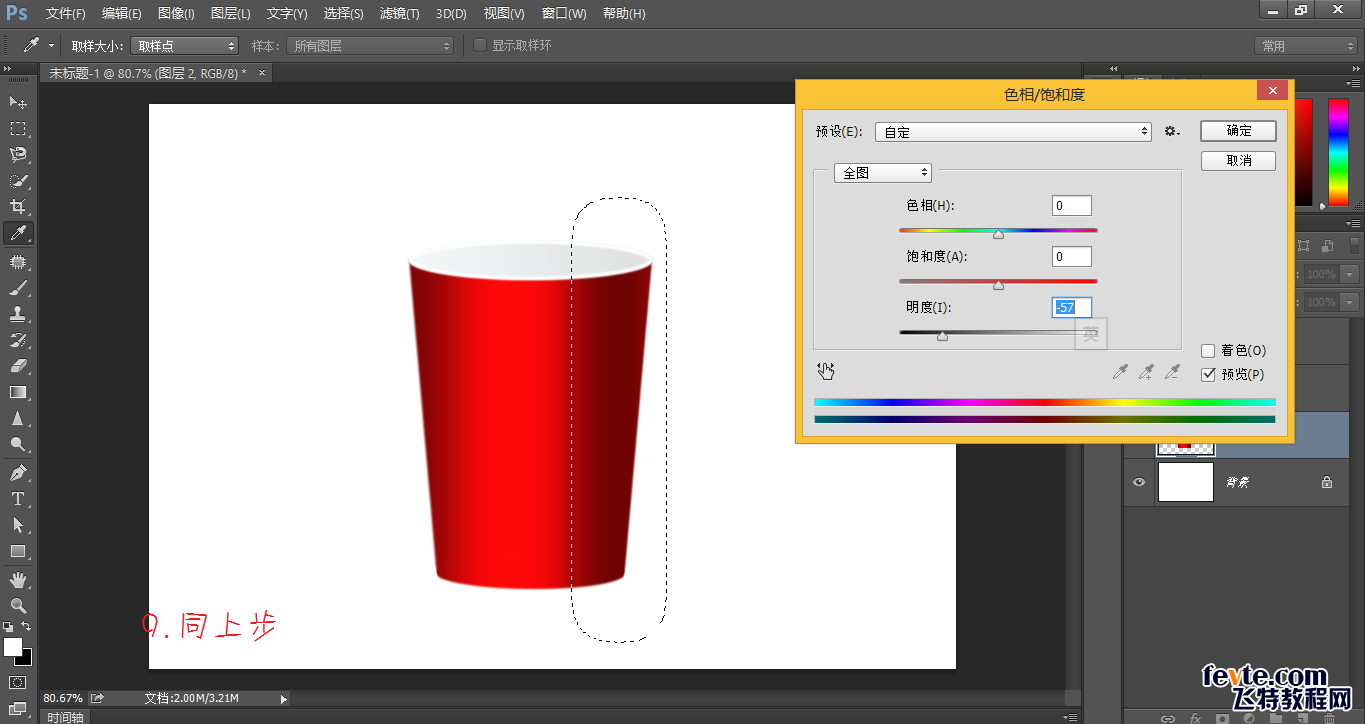Image resolution: width=1365 pixels, height=724 pixels.
Task: Open the 预设 preset dropdown
Action: pyautogui.click(x=1013, y=132)
